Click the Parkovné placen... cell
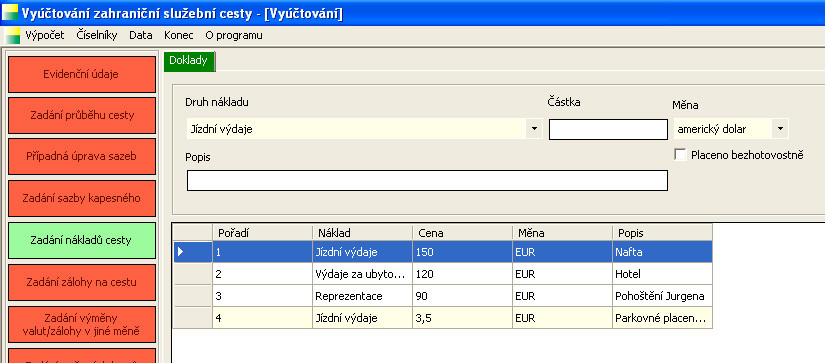 pos(662,318)
